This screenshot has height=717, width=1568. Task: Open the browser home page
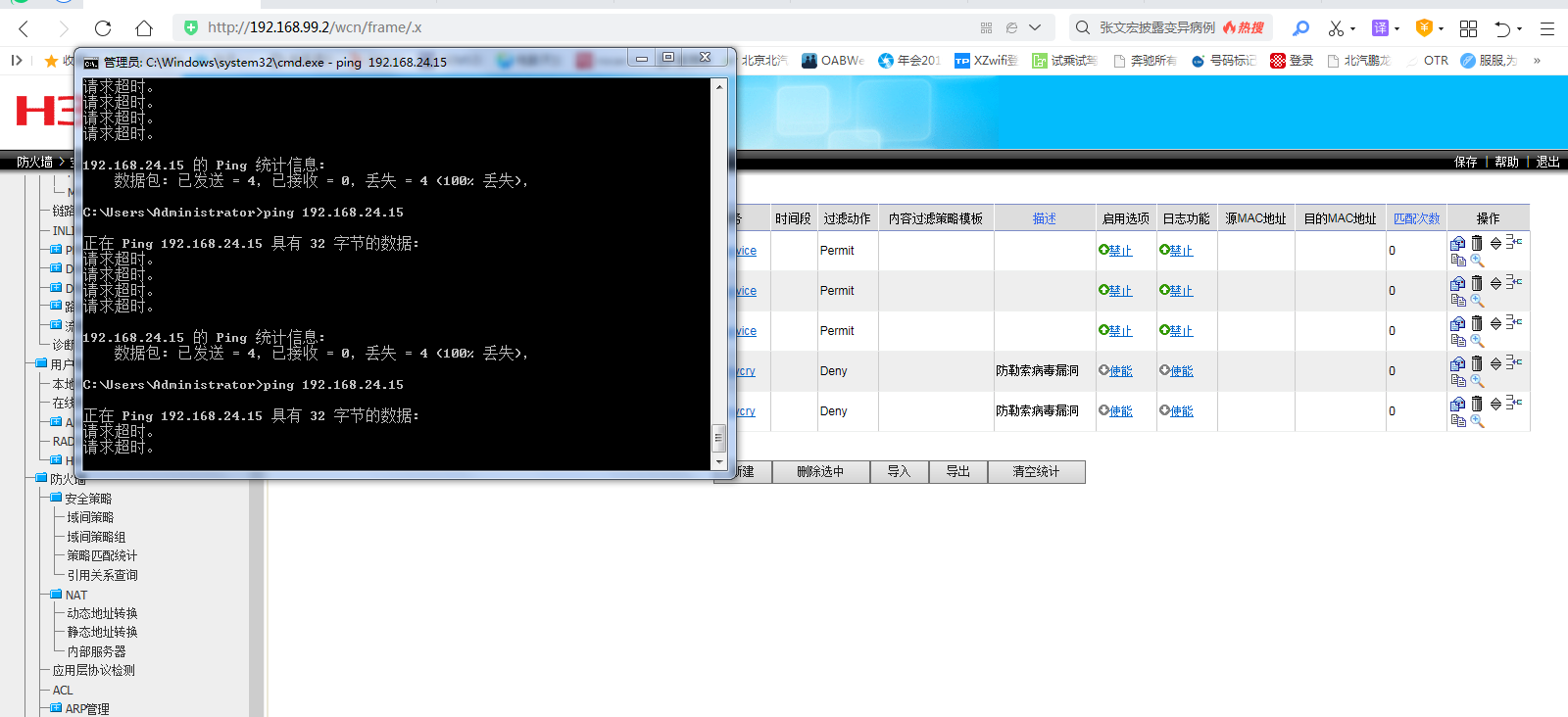[144, 28]
